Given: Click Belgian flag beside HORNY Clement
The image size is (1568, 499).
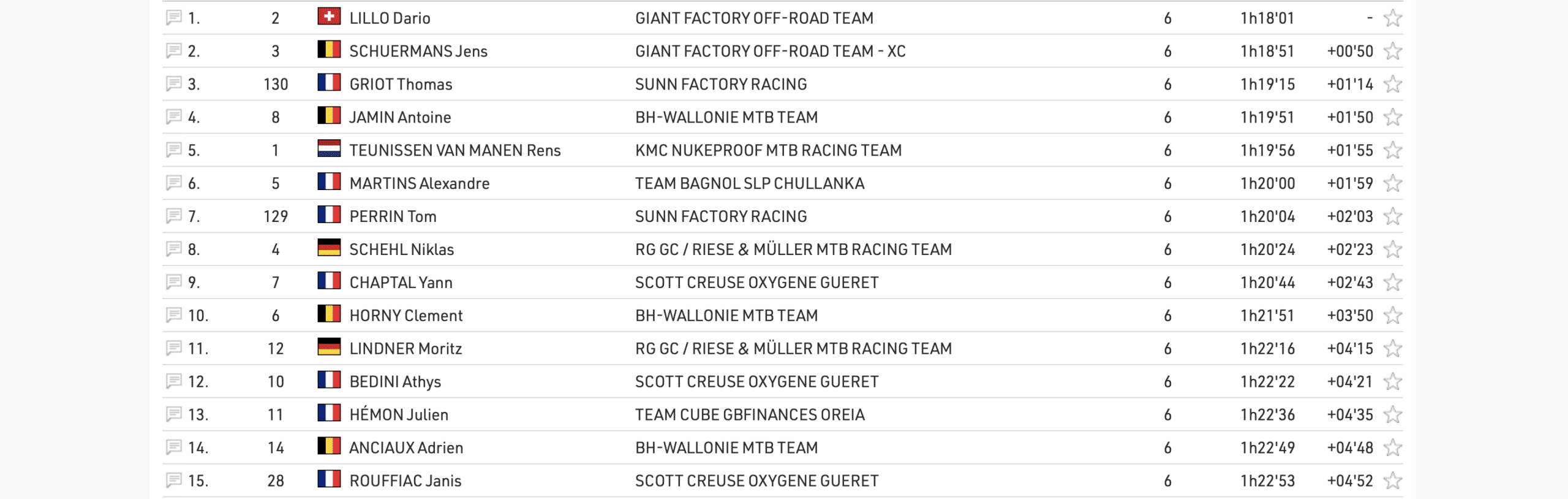Looking at the screenshot, I should tap(329, 314).
